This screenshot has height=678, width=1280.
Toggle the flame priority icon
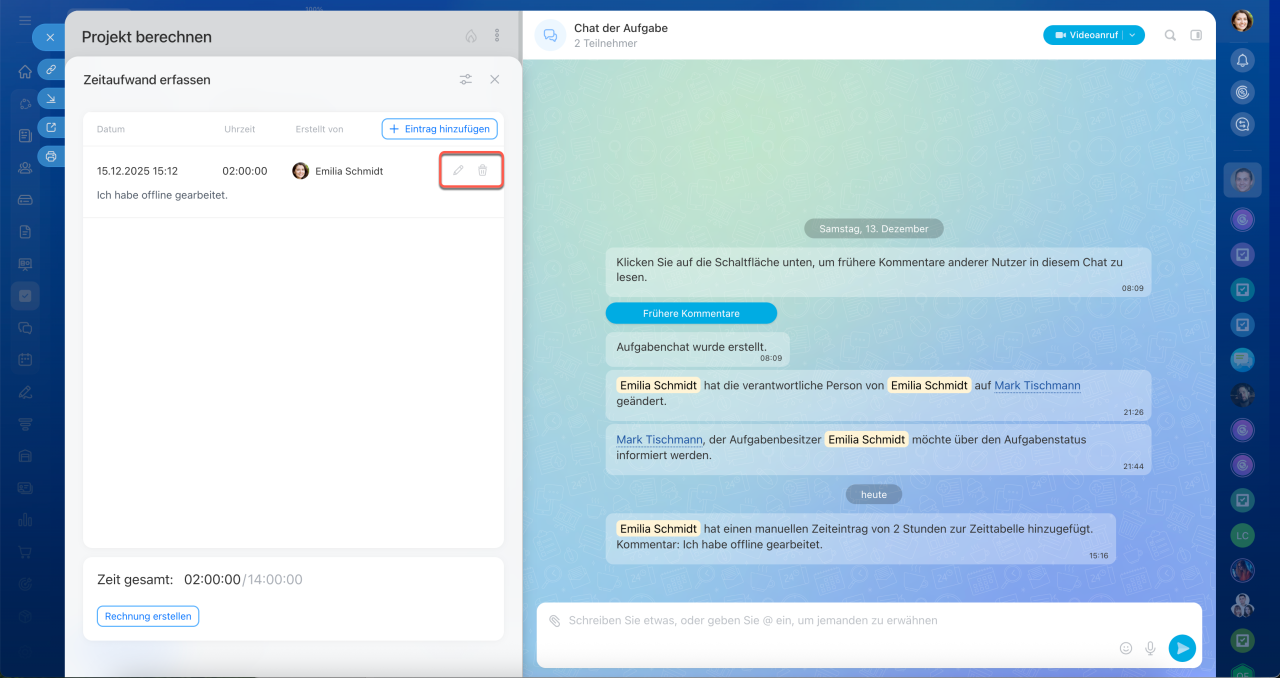coord(471,36)
